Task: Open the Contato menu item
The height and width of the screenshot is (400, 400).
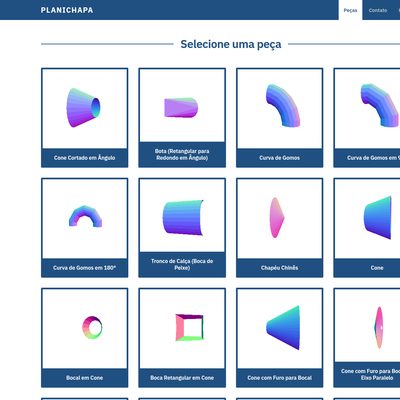Action: tap(378, 10)
